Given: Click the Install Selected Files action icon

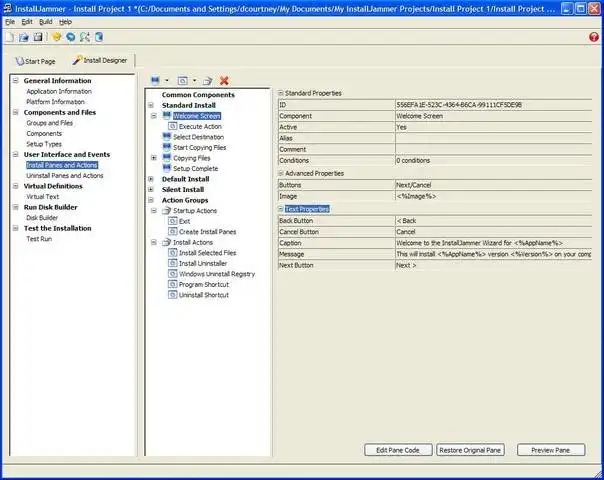Looking at the screenshot, I should 173,253.
